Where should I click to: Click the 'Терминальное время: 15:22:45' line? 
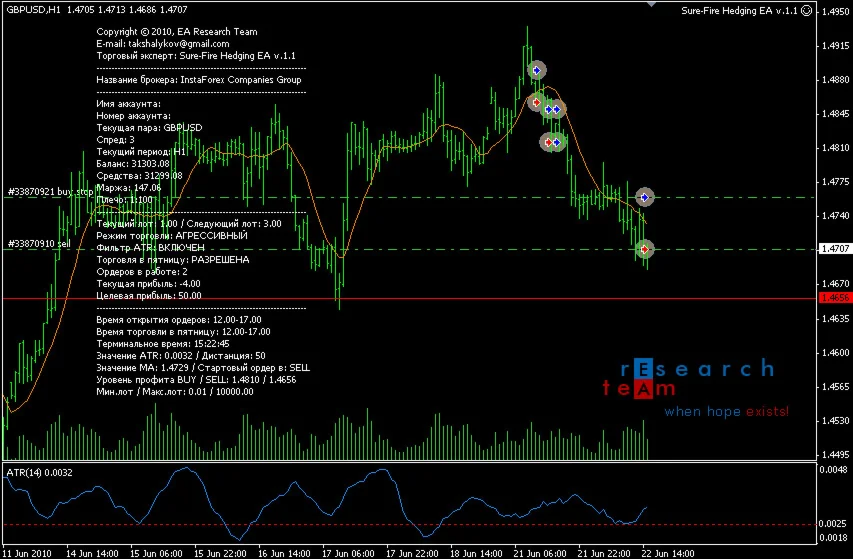pyautogui.click(x=163, y=344)
